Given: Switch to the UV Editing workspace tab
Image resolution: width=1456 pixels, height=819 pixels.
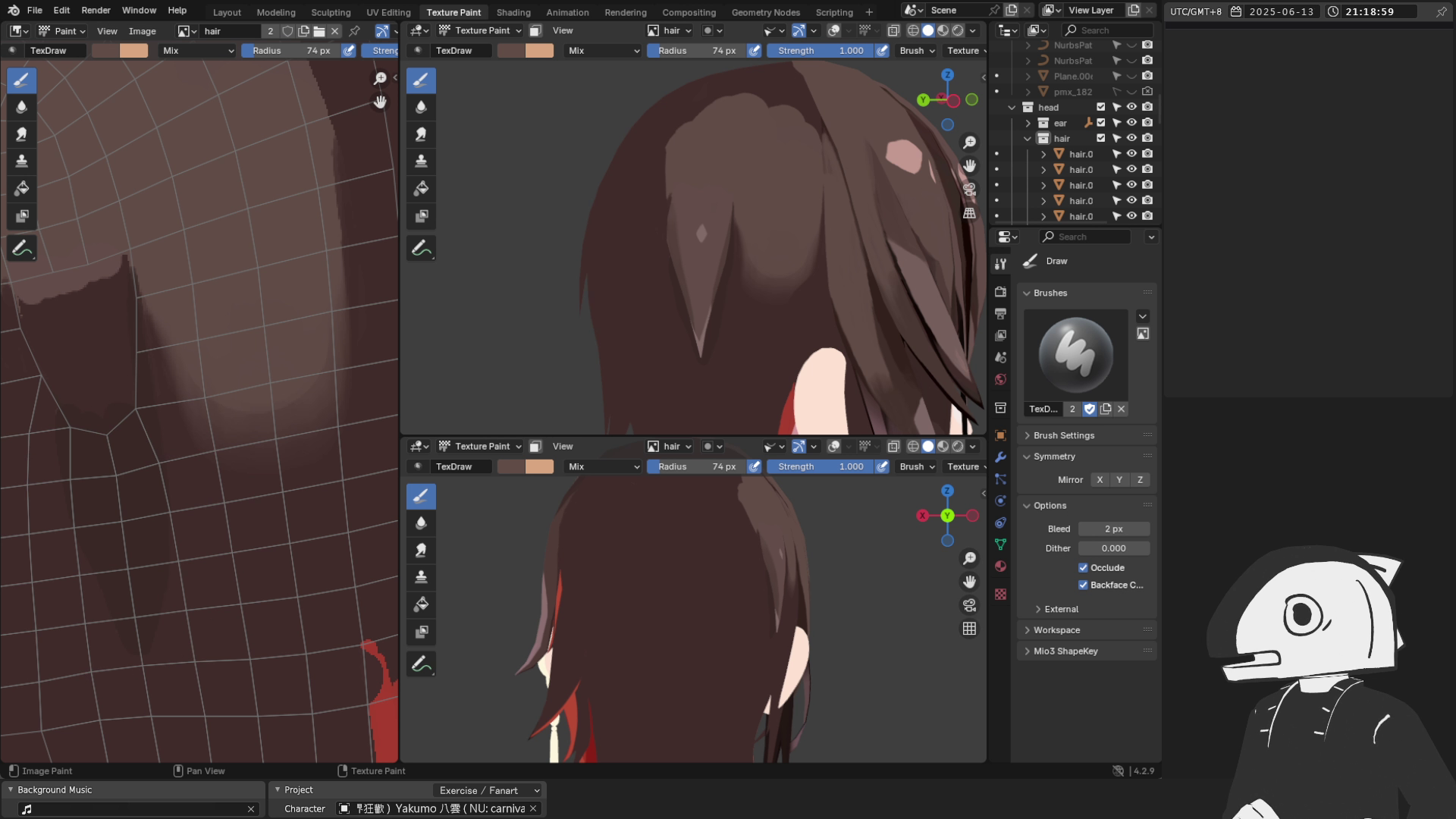Looking at the screenshot, I should [x=388, y=12].
